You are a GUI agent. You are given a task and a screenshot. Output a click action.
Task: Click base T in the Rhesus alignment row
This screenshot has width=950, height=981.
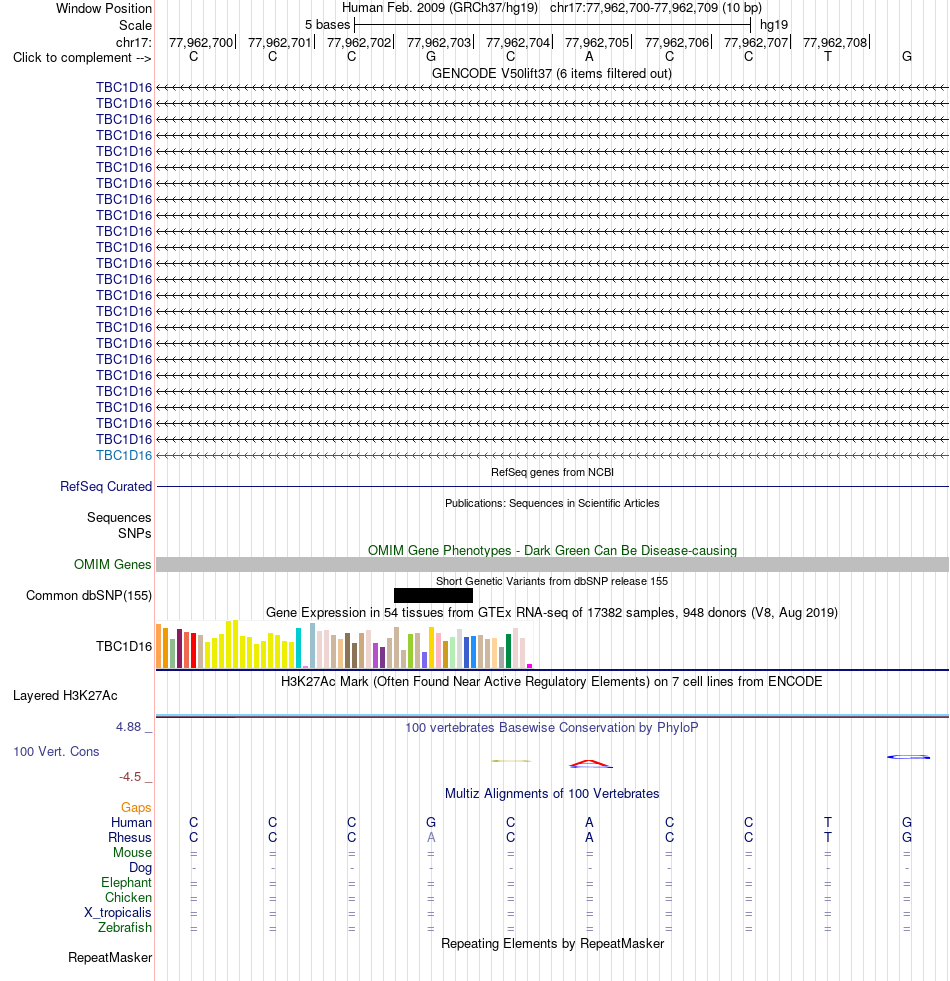pyautogui.click(x=827, y=837)
